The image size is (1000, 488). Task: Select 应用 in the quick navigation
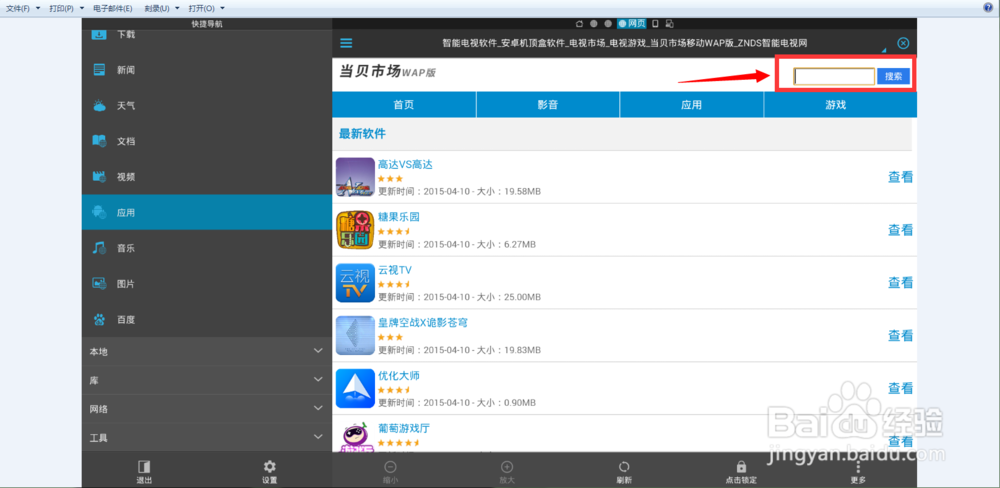(x=207, y=212)
